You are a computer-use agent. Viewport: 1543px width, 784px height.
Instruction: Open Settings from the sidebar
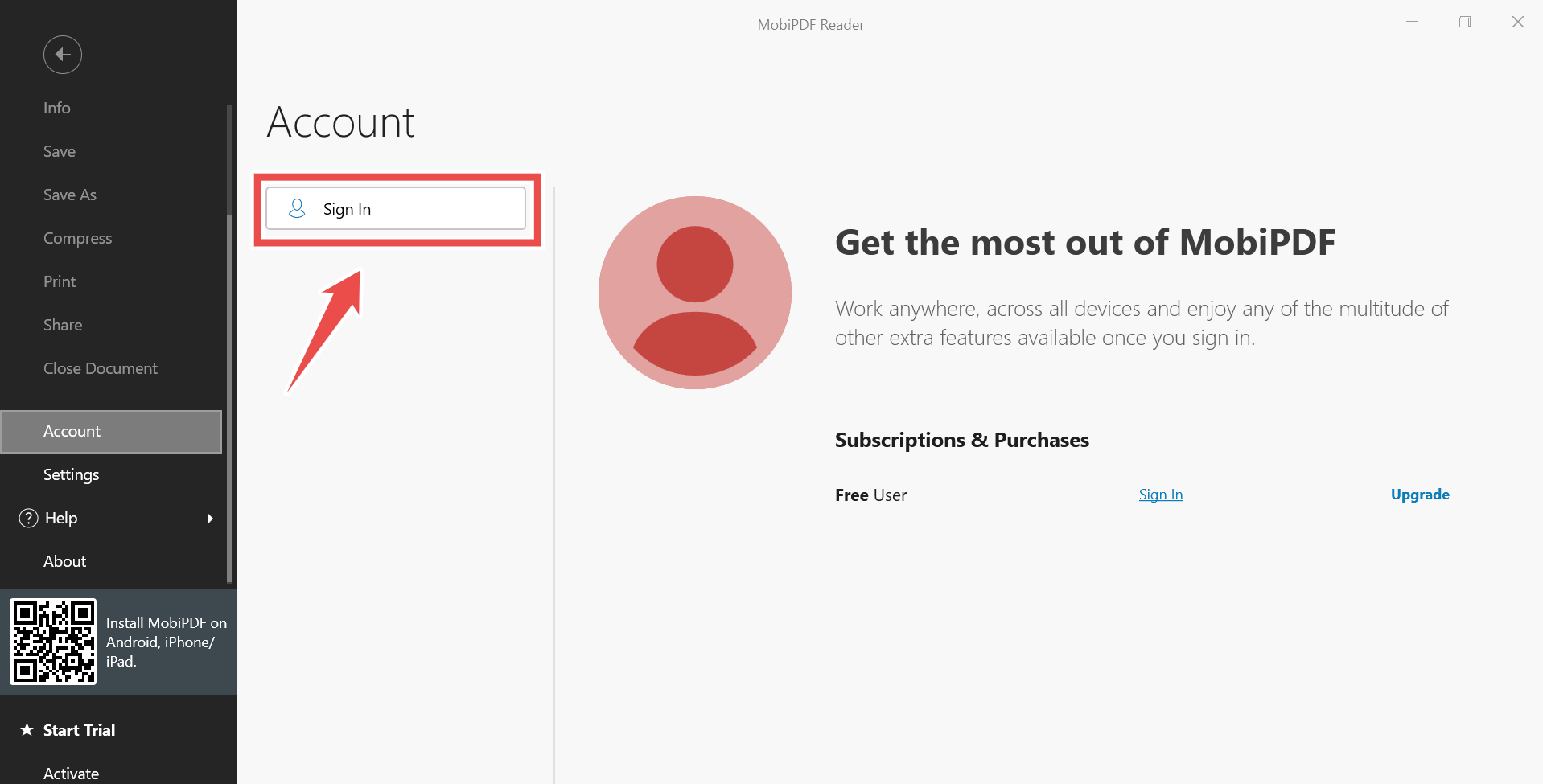[72, 474]
